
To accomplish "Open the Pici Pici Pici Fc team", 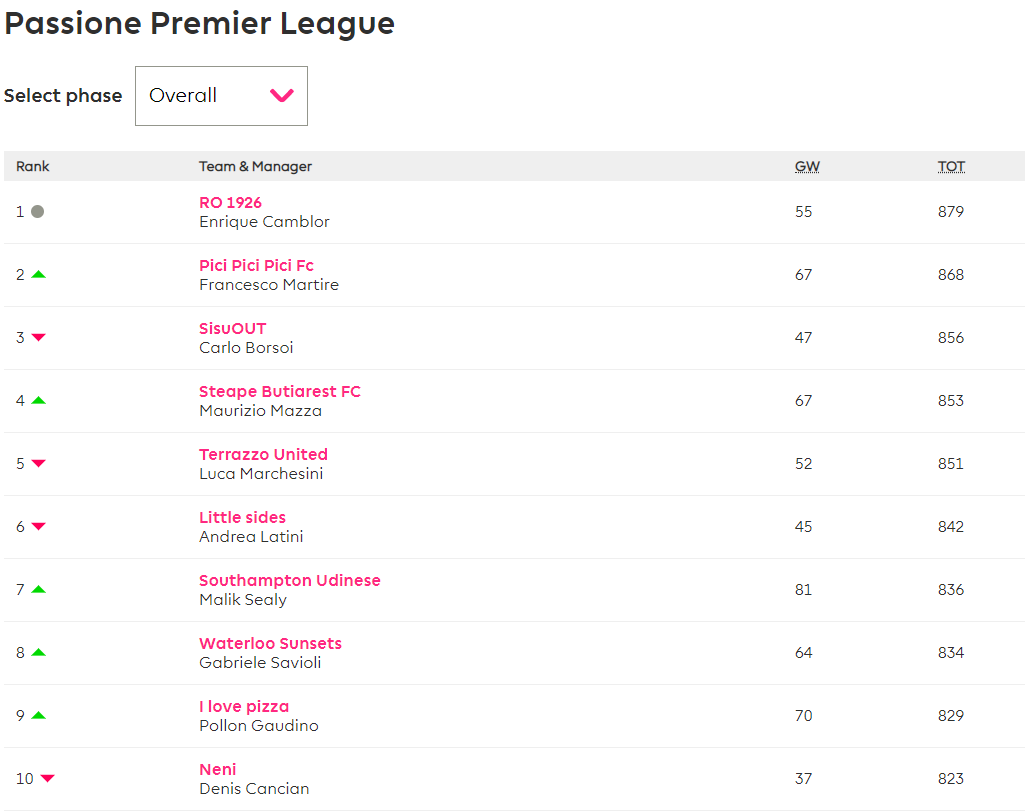I will tap(256, 266).
